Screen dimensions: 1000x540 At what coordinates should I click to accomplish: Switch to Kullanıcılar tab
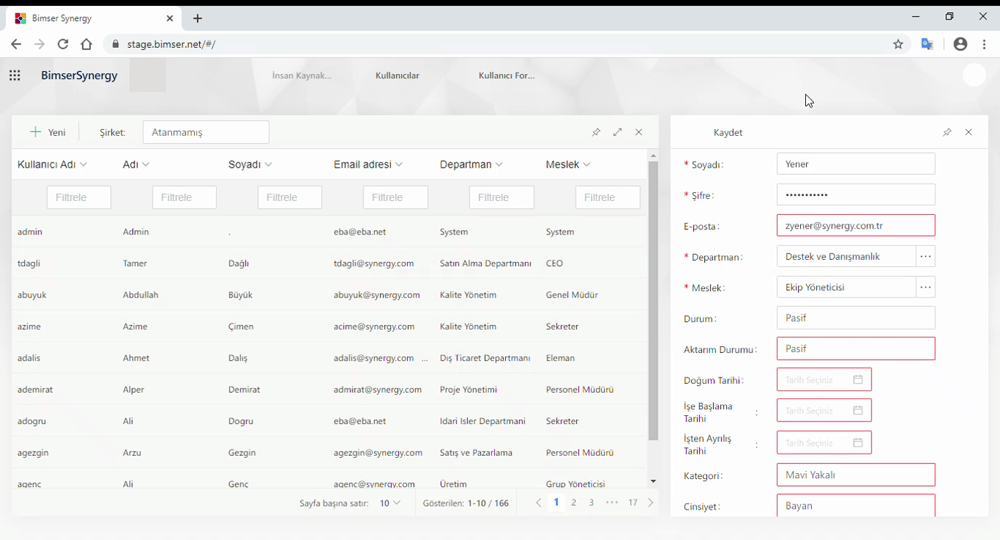(x=397, y=75)
